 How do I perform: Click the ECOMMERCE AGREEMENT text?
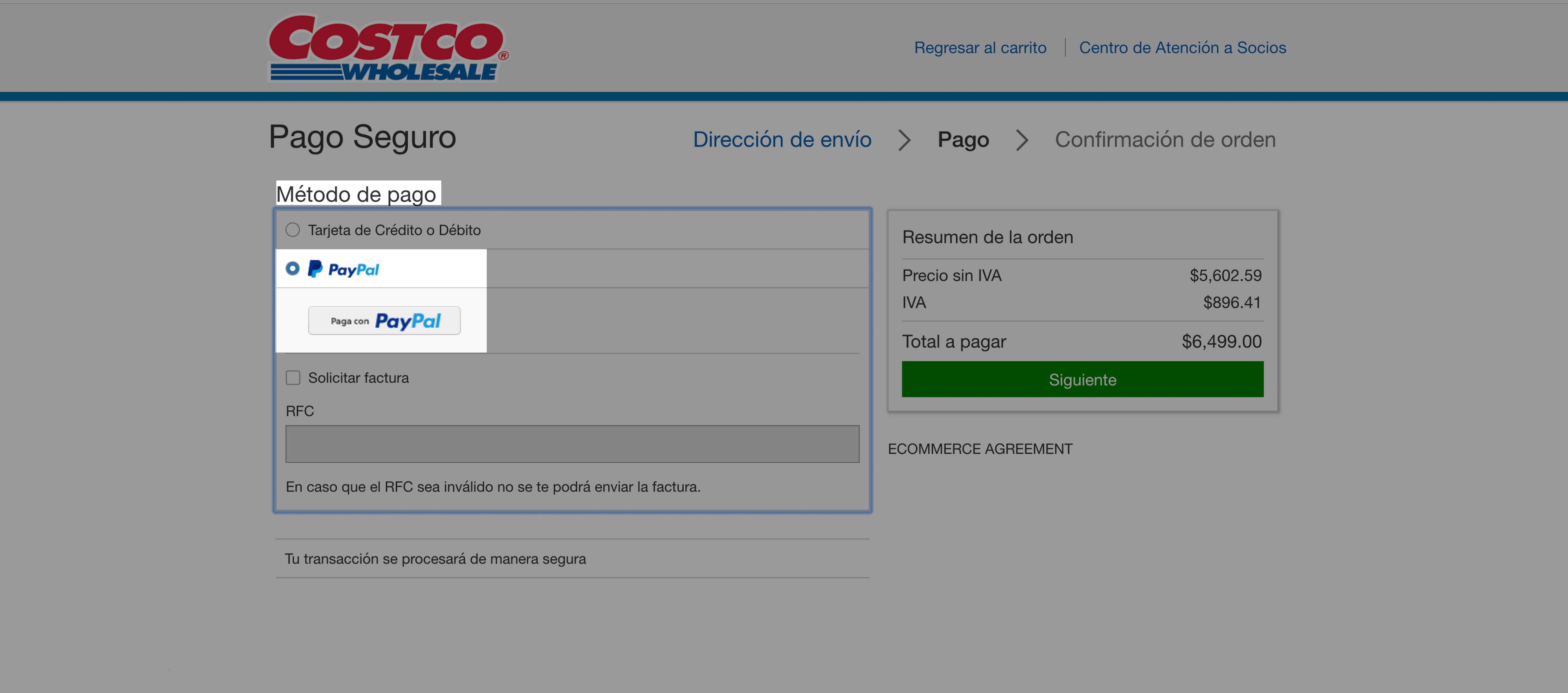coord(980,449)
